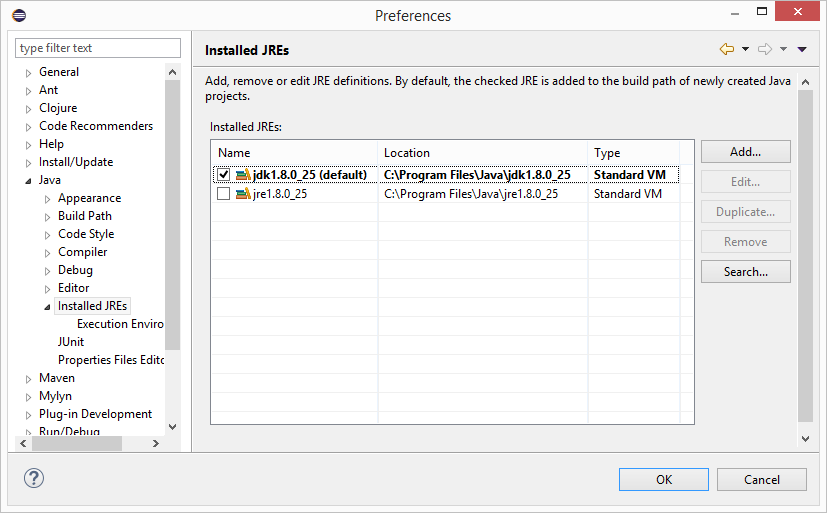The image size is (827, 513).
Task: Collapse the Java tree node
Action: pos(28,181)
